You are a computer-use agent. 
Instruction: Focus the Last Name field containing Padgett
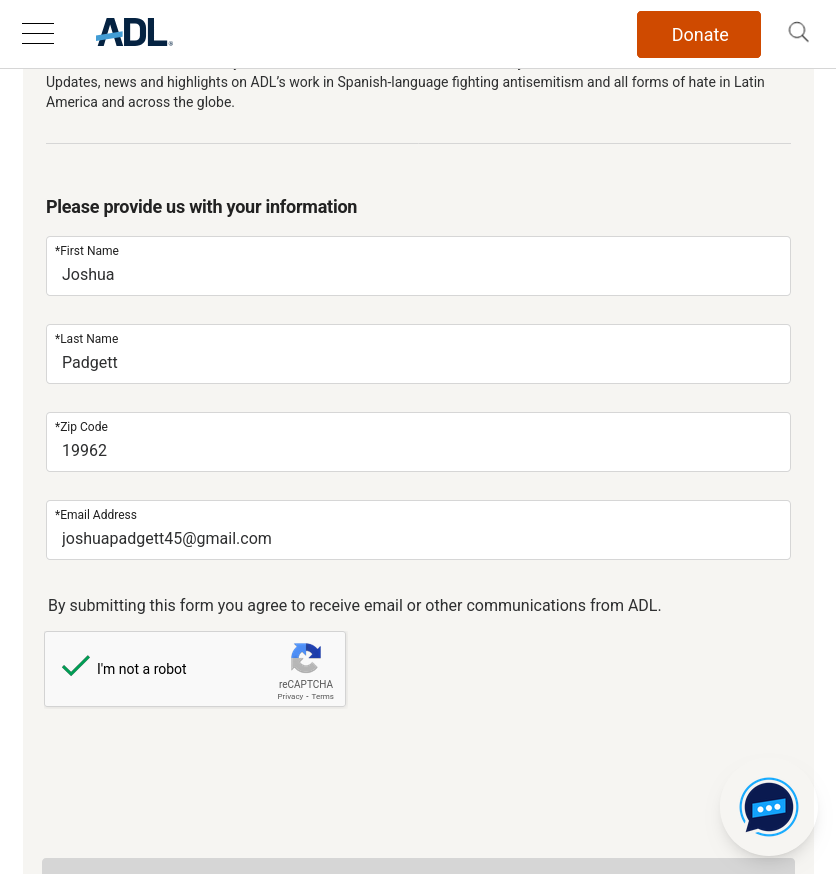coord(418,362)
